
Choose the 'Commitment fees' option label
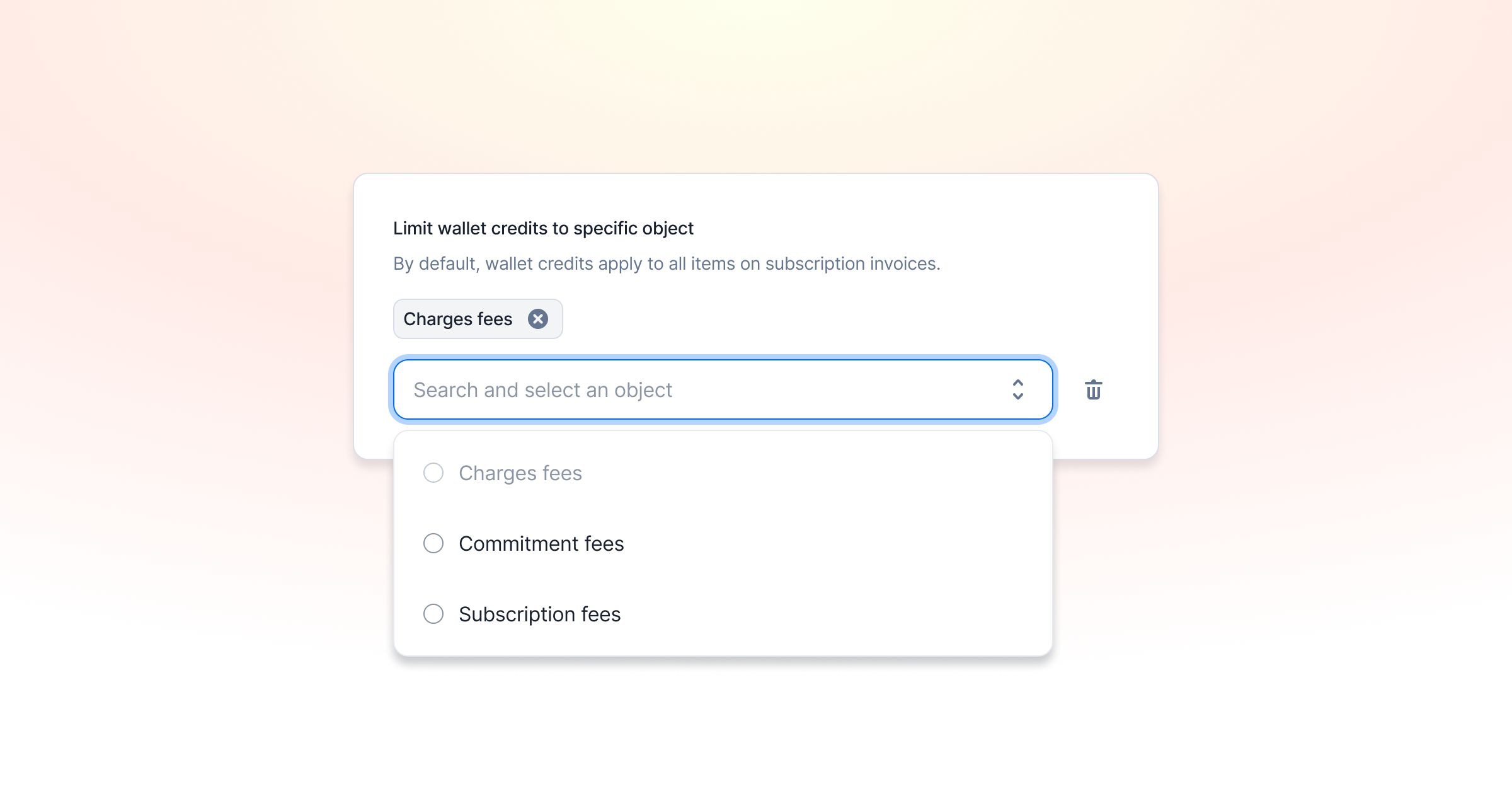coord(541,543)
